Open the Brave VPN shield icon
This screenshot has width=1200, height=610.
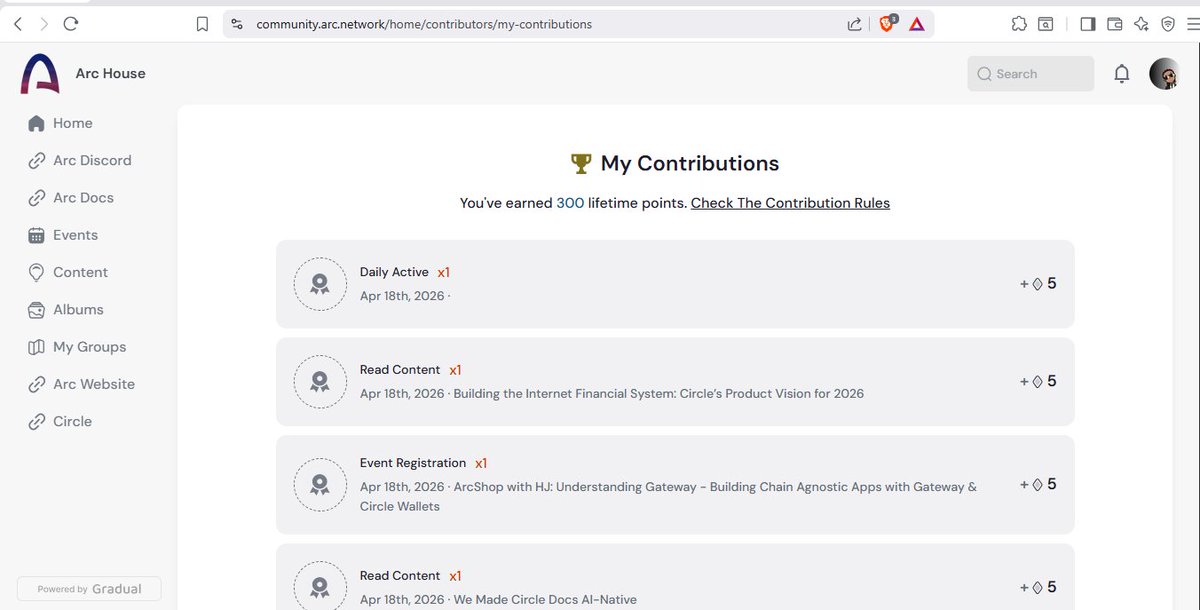tap(1168, 24)
